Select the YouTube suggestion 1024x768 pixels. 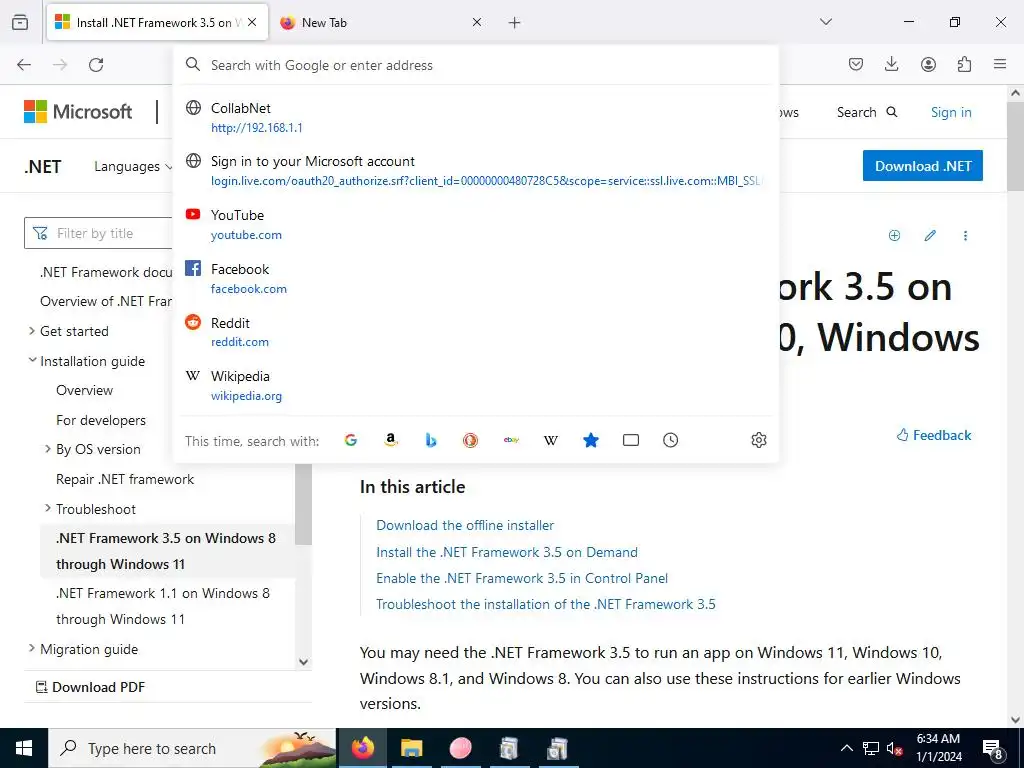476,224
